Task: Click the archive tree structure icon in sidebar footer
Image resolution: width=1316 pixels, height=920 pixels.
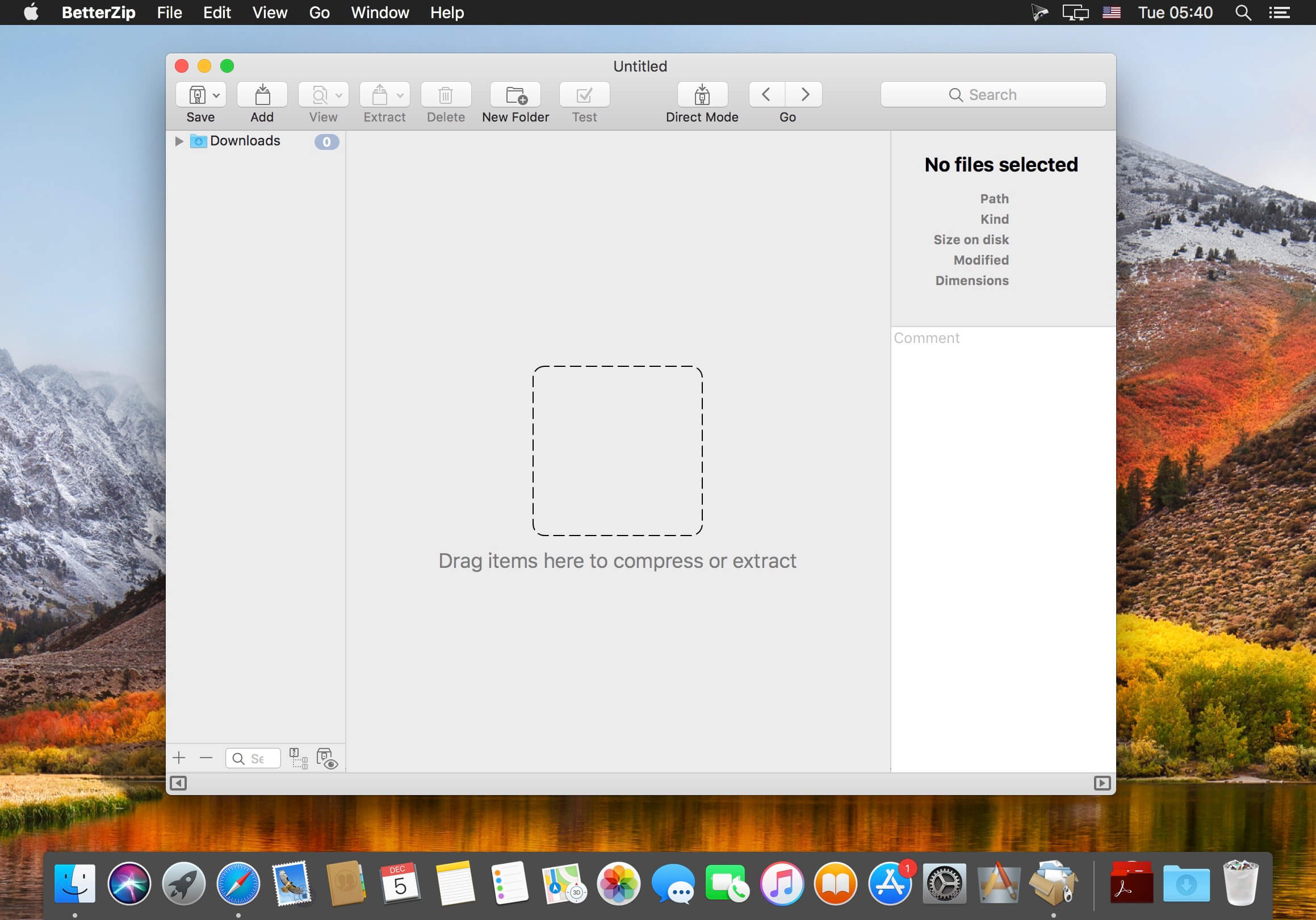Action: click(x=298, y=758)
